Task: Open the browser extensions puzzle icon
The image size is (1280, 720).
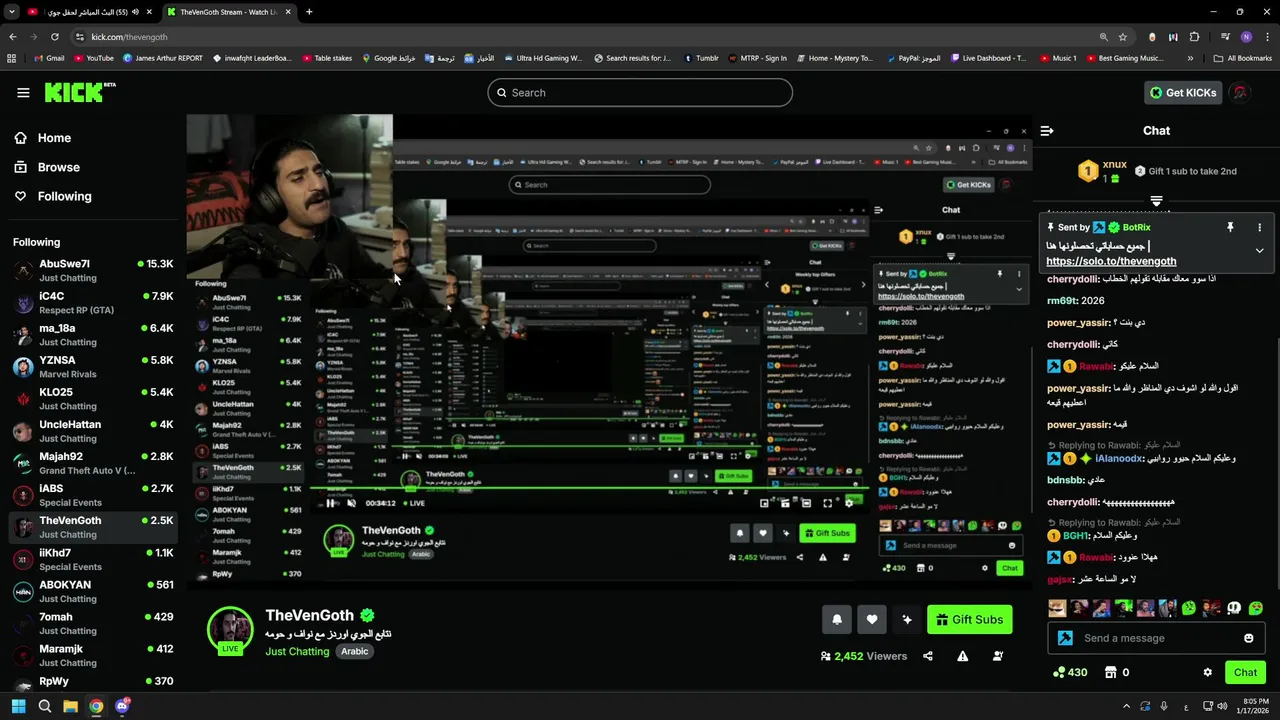Action: click(x=1194, y=37)
